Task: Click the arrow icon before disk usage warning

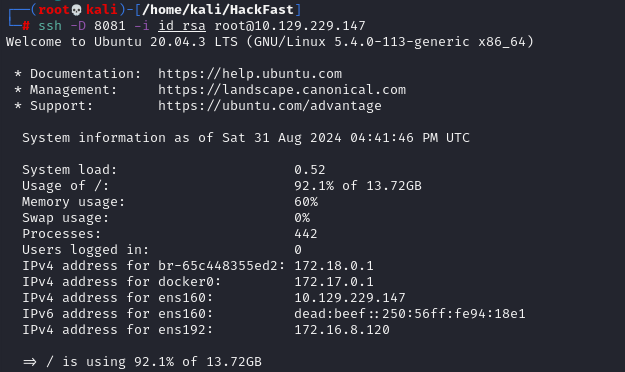Action: click(x=29, y=362)
